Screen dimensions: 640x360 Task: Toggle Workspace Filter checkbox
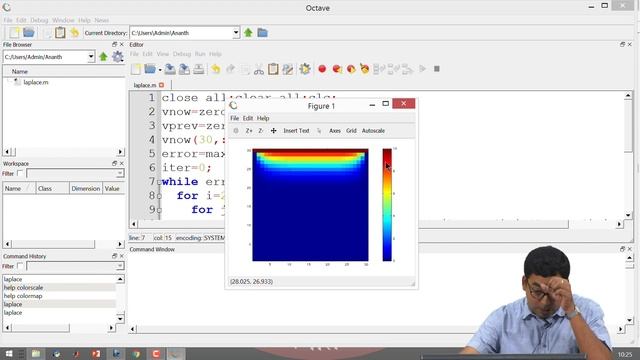coord(20,173)
